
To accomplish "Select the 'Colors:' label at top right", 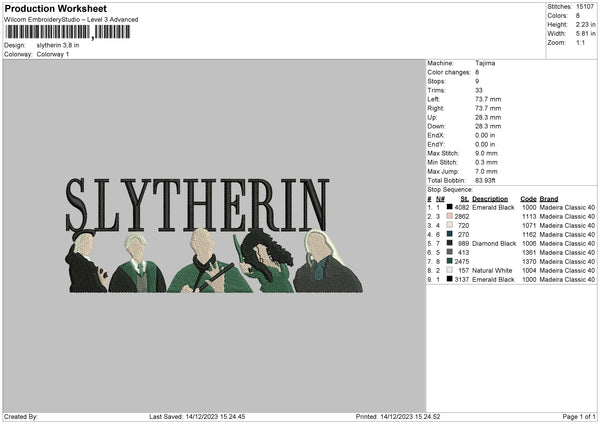I will tap(557, 16).
